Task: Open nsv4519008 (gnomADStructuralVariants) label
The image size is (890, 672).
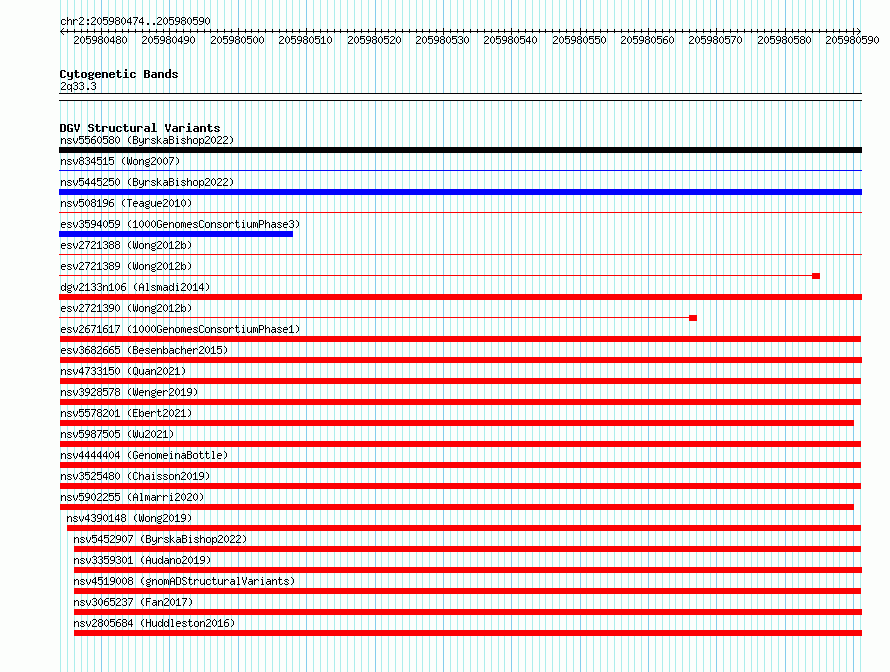Action: tap(184, 581)
